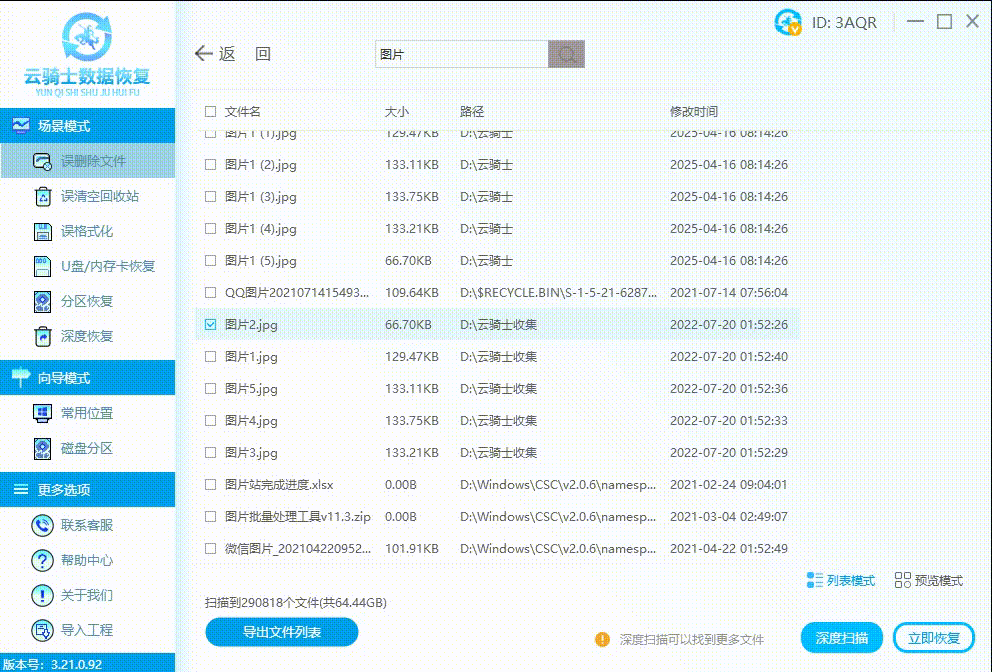992x672 pixels.
Task: Click the 关于我们 exclamation icon
Action: 42,595
